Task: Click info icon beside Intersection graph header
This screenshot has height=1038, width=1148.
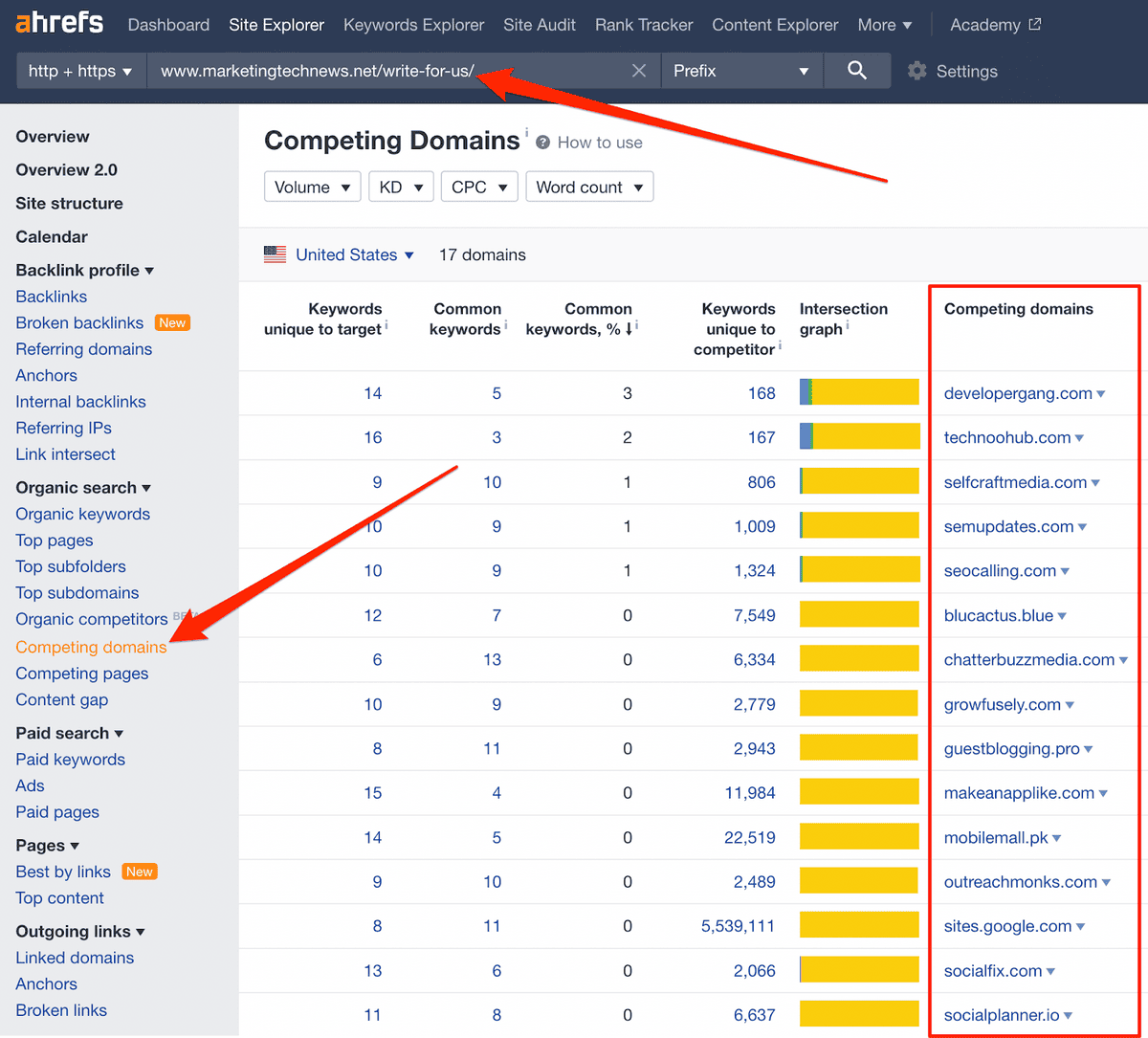Action: 848,325
